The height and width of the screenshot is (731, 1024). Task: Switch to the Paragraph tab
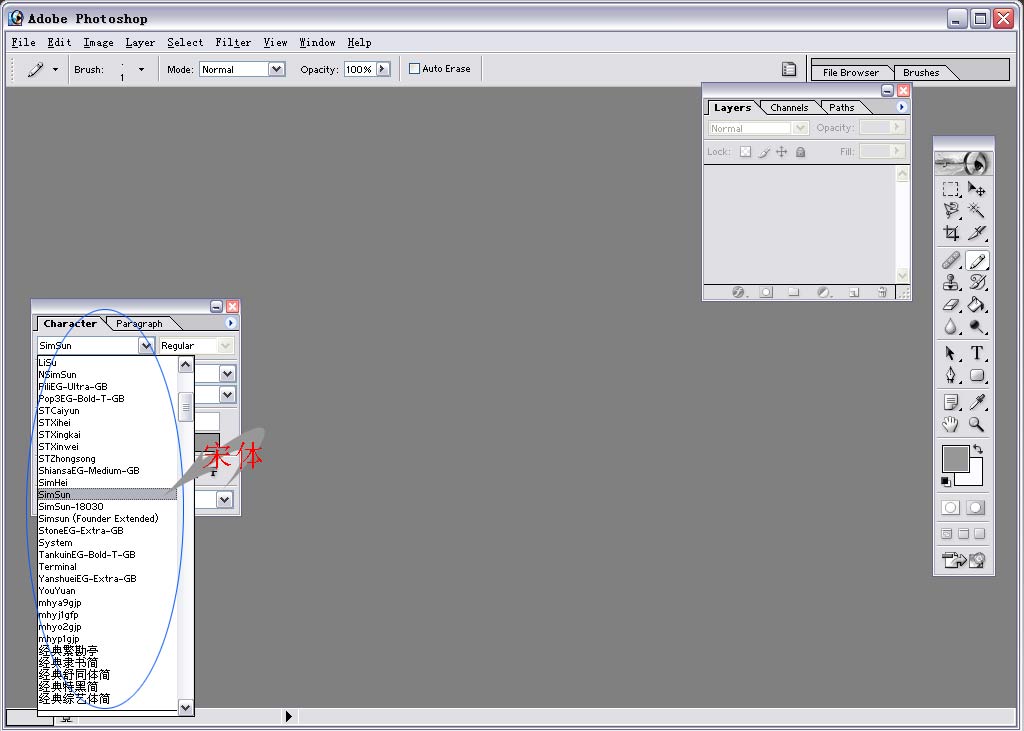139,323
